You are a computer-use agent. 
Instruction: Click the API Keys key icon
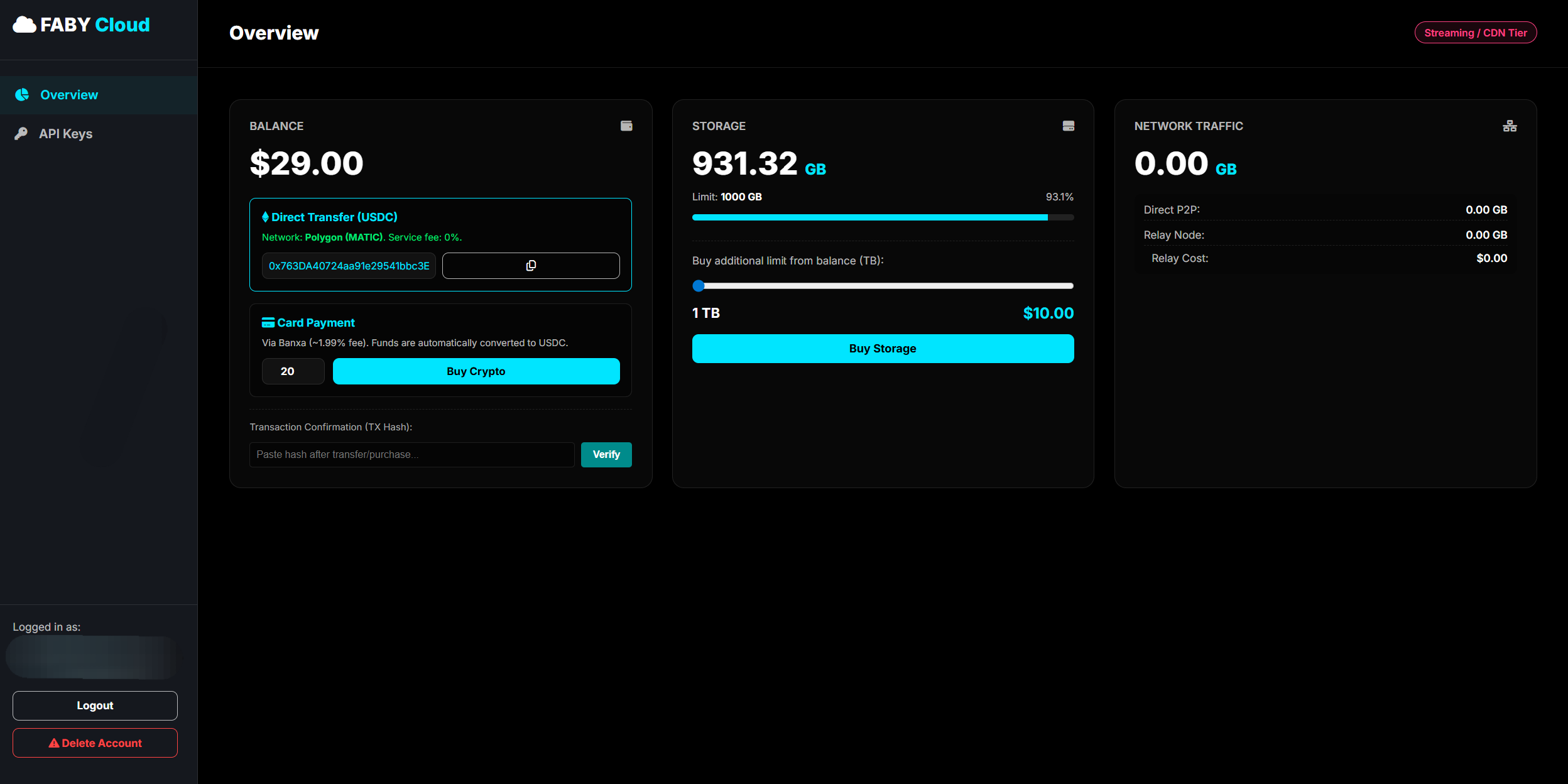pos(21,133)
